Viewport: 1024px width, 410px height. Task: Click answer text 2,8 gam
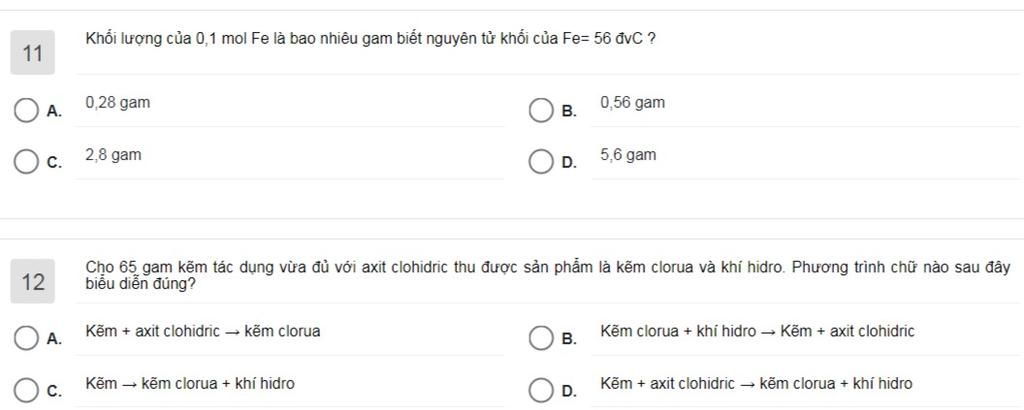(x=113, y=155)
